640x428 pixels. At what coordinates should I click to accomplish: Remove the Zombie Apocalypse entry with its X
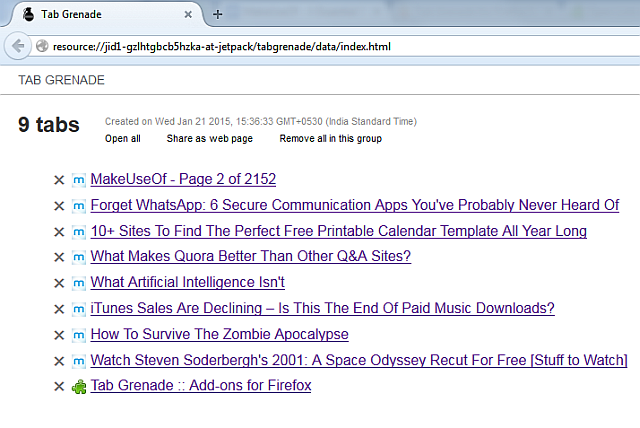59,335
